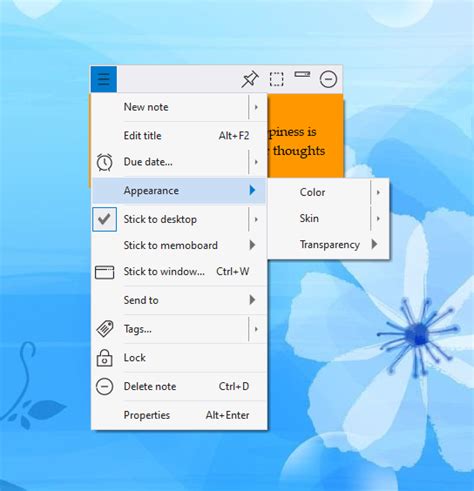Select Transparency in Appearance submenu
Image resolution: width=474 pixels, height=491 pixels.
coord(328,245)
